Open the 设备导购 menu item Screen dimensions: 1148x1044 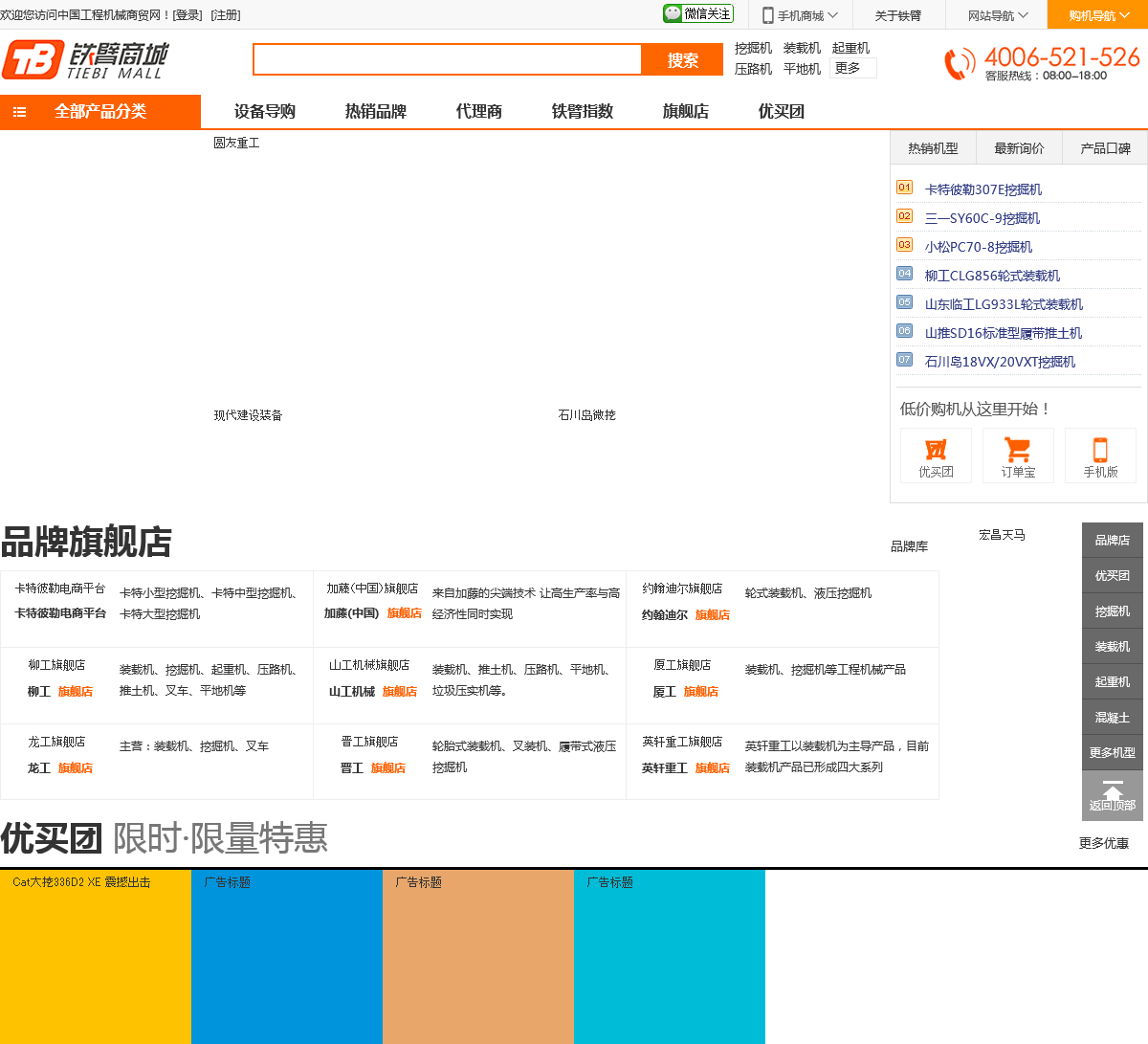pyautogui.click(x=265, y=112)
